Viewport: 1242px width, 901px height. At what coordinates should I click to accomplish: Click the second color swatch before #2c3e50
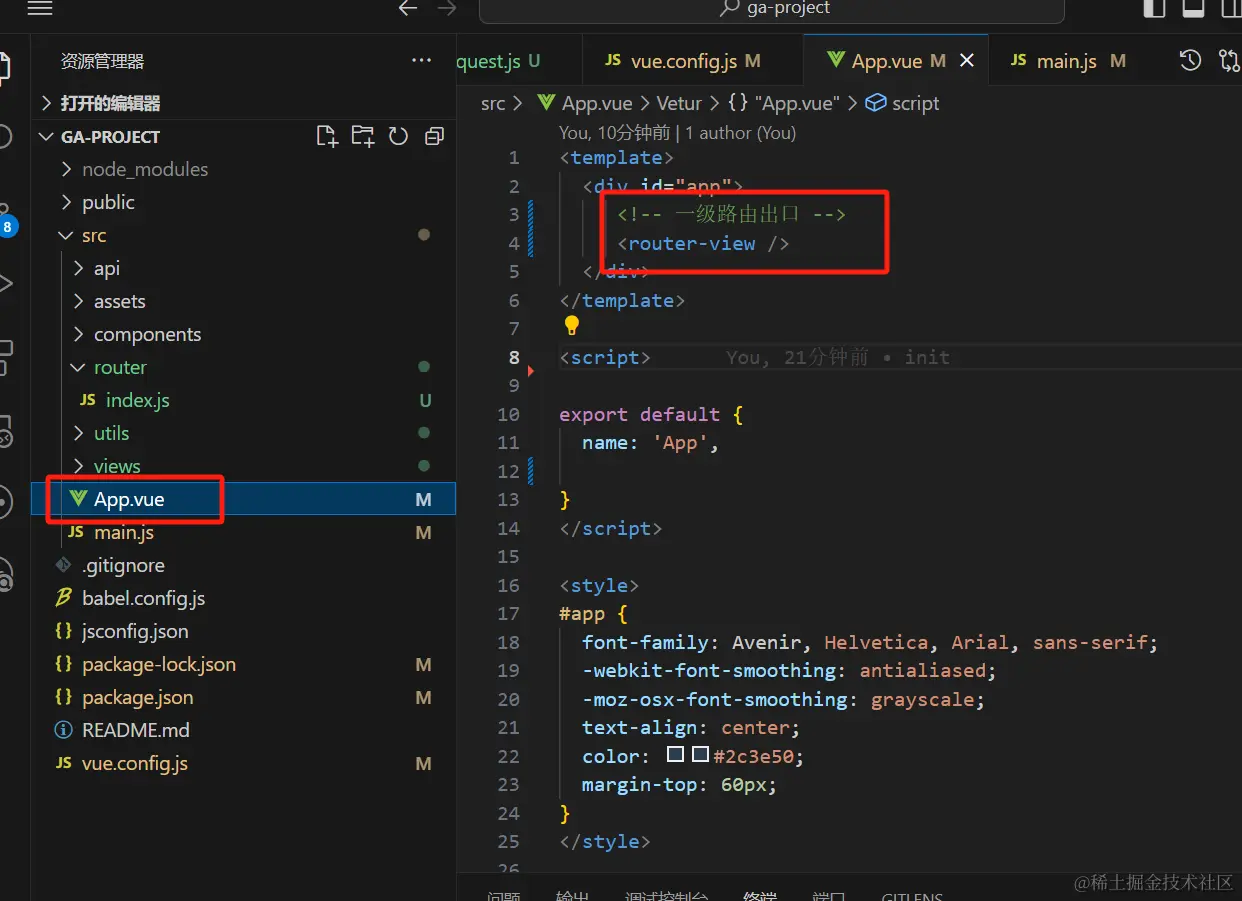point(700,756)
